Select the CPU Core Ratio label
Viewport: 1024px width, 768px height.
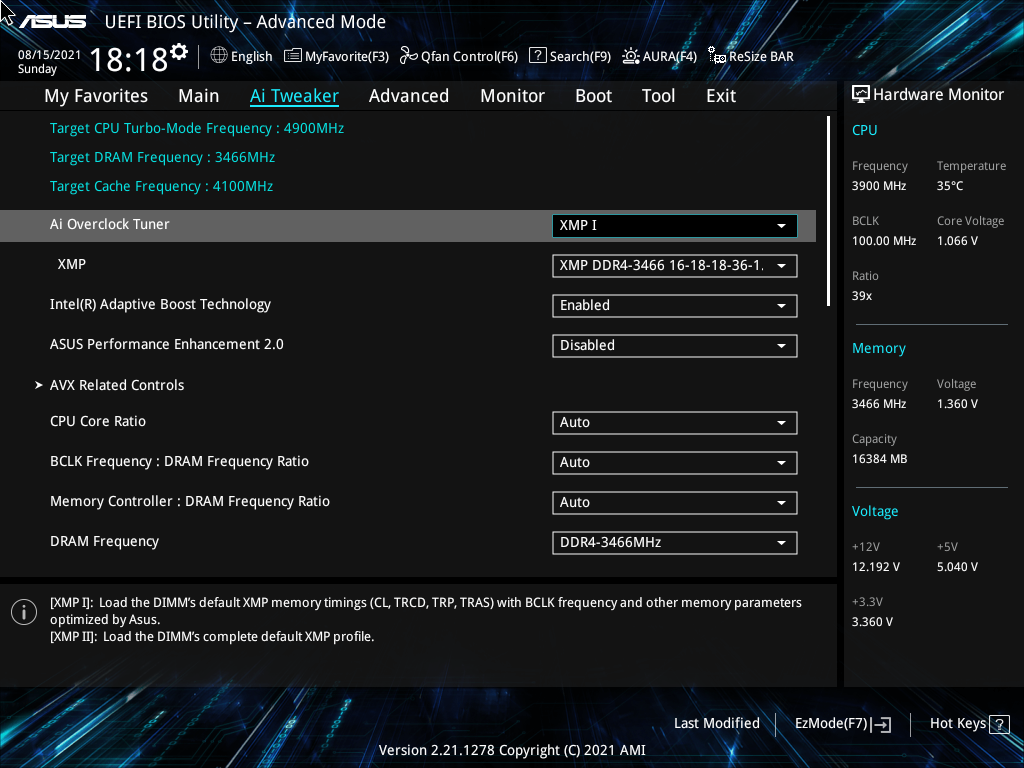tap(98, 422)
